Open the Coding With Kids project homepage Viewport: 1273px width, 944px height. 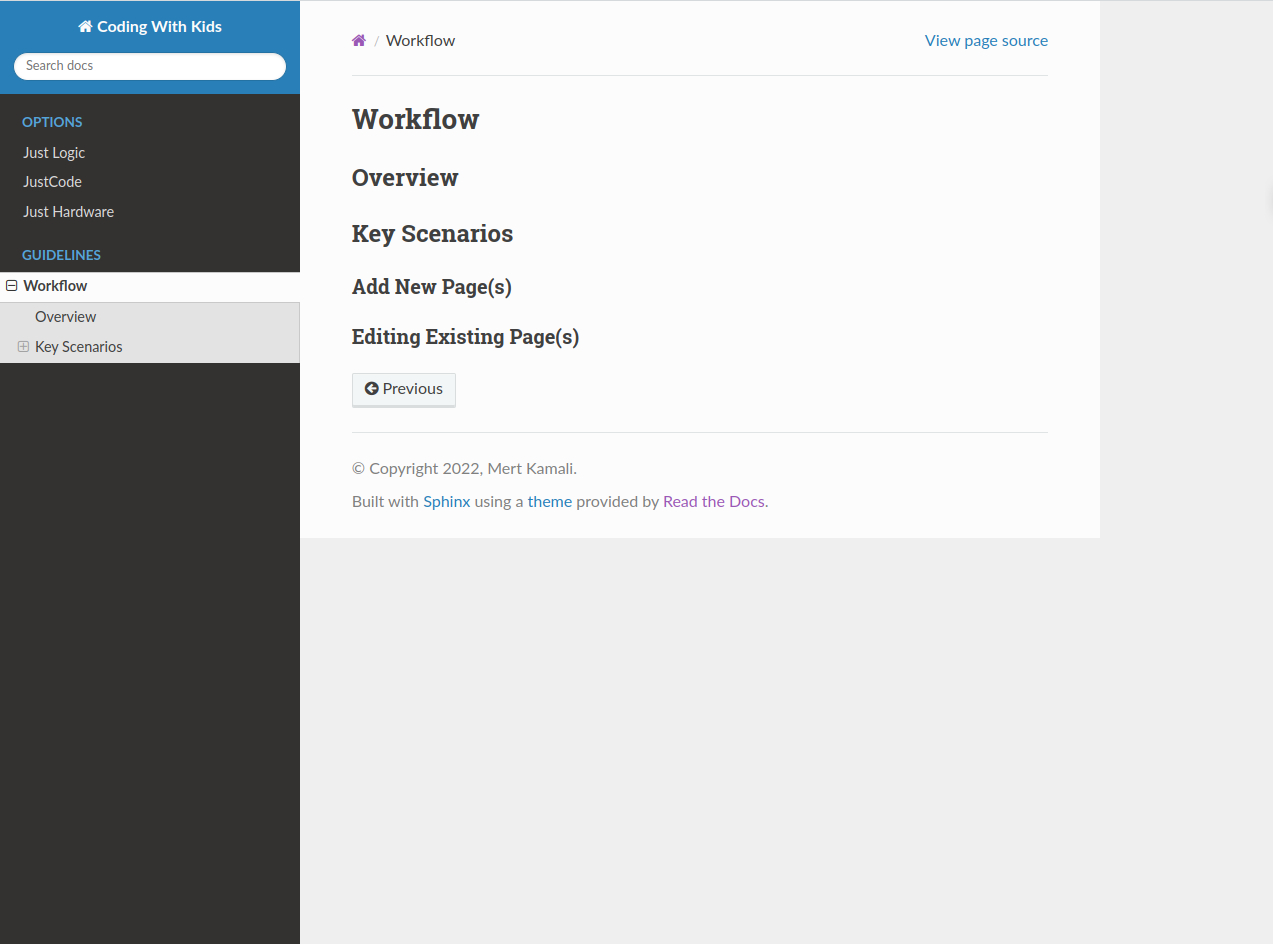pyautogui.click(x=149, y=26)
